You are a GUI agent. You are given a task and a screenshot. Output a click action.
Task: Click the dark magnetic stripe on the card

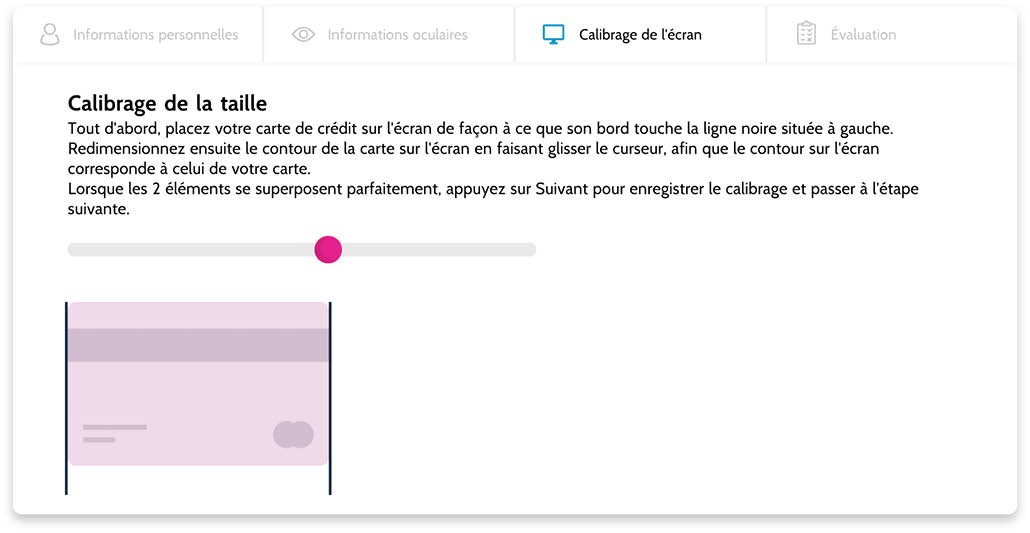click(198, 345)
